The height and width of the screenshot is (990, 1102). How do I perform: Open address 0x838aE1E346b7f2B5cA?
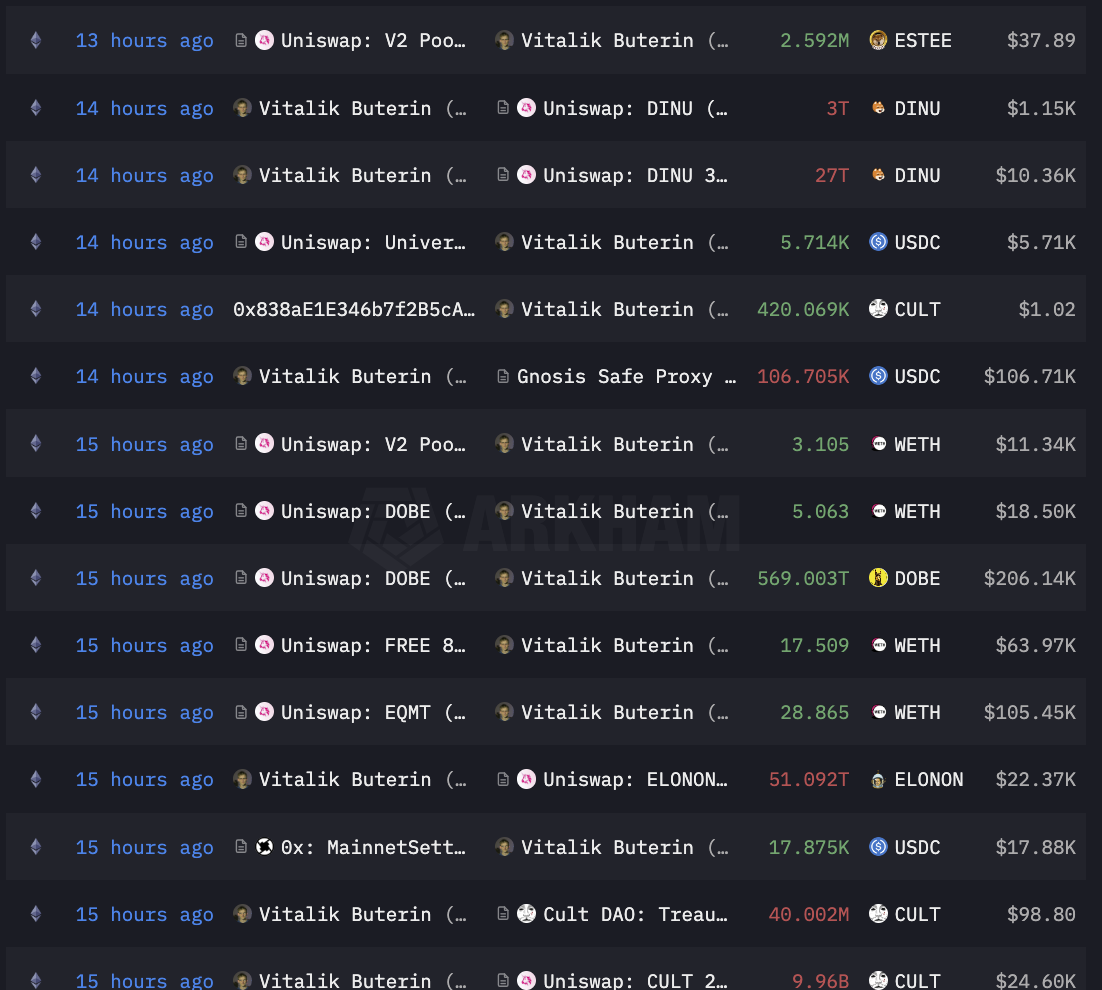pos(354,309)
